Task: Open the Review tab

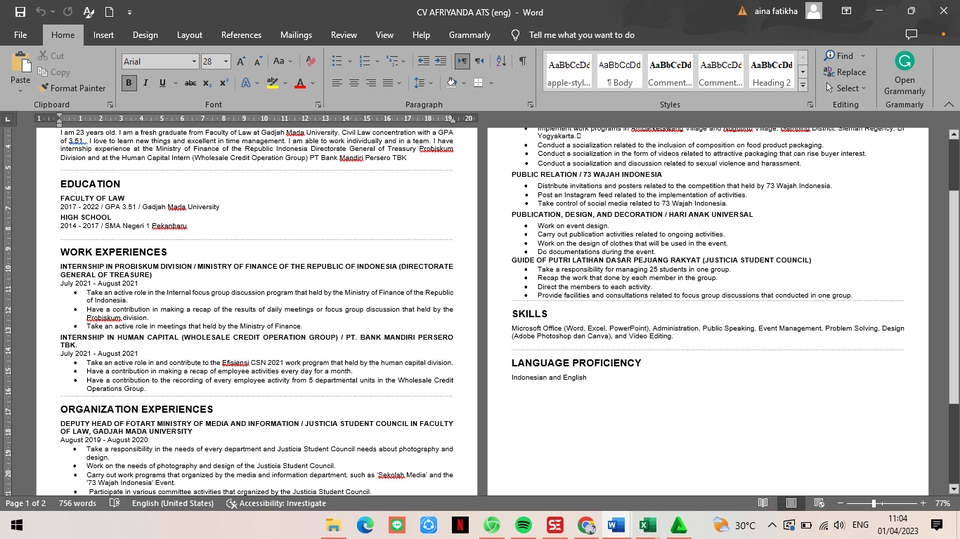Action: click(343, 35)
